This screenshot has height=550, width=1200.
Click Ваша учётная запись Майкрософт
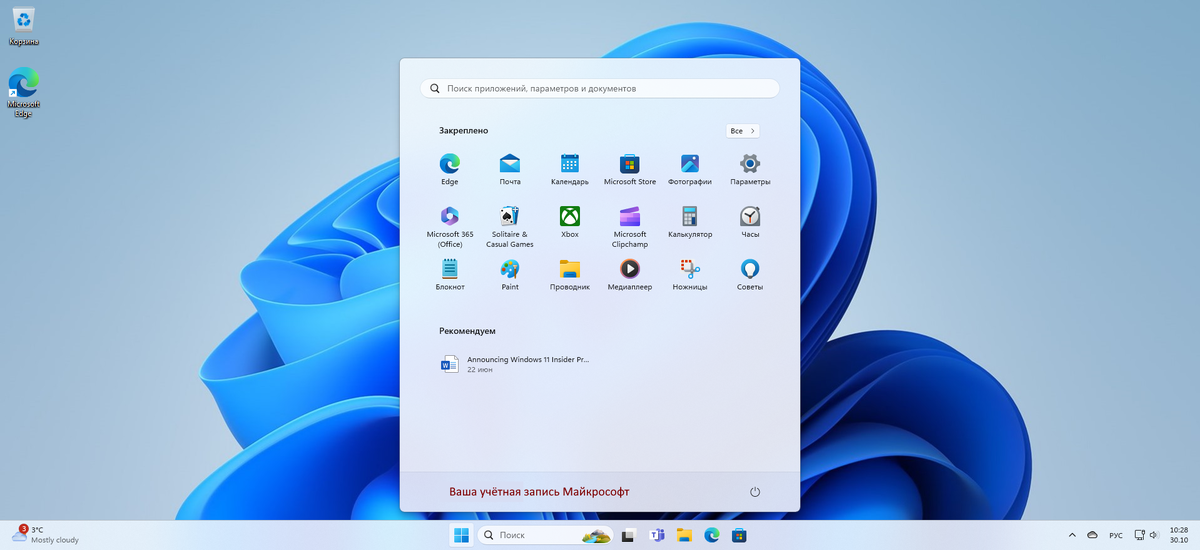coord(539,492)
